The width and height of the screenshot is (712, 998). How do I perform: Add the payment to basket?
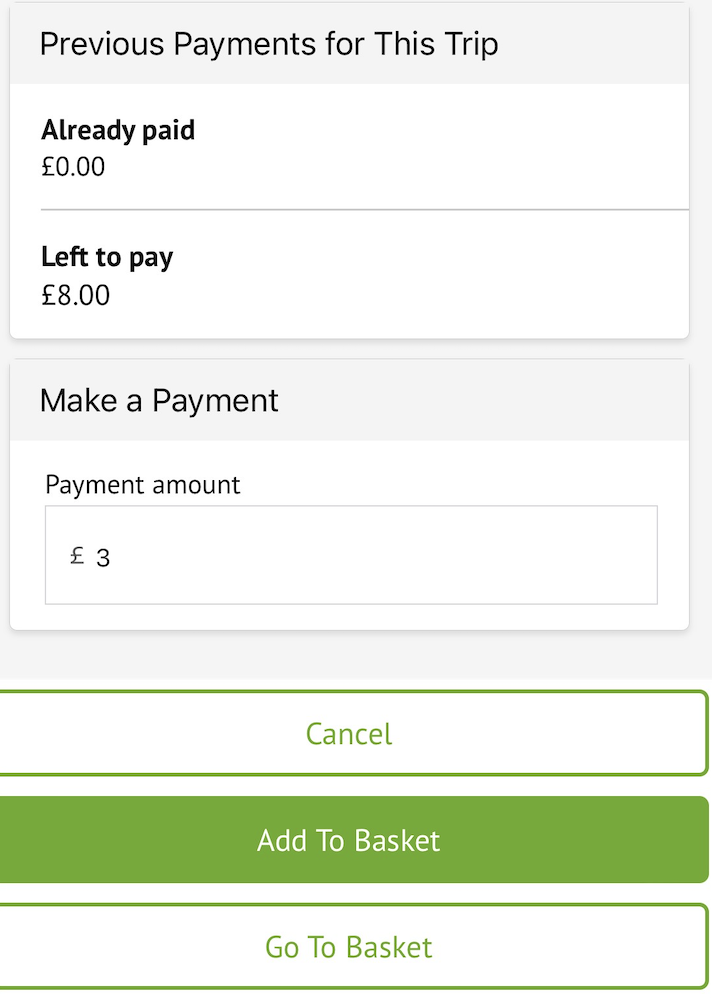click(349, 840)
